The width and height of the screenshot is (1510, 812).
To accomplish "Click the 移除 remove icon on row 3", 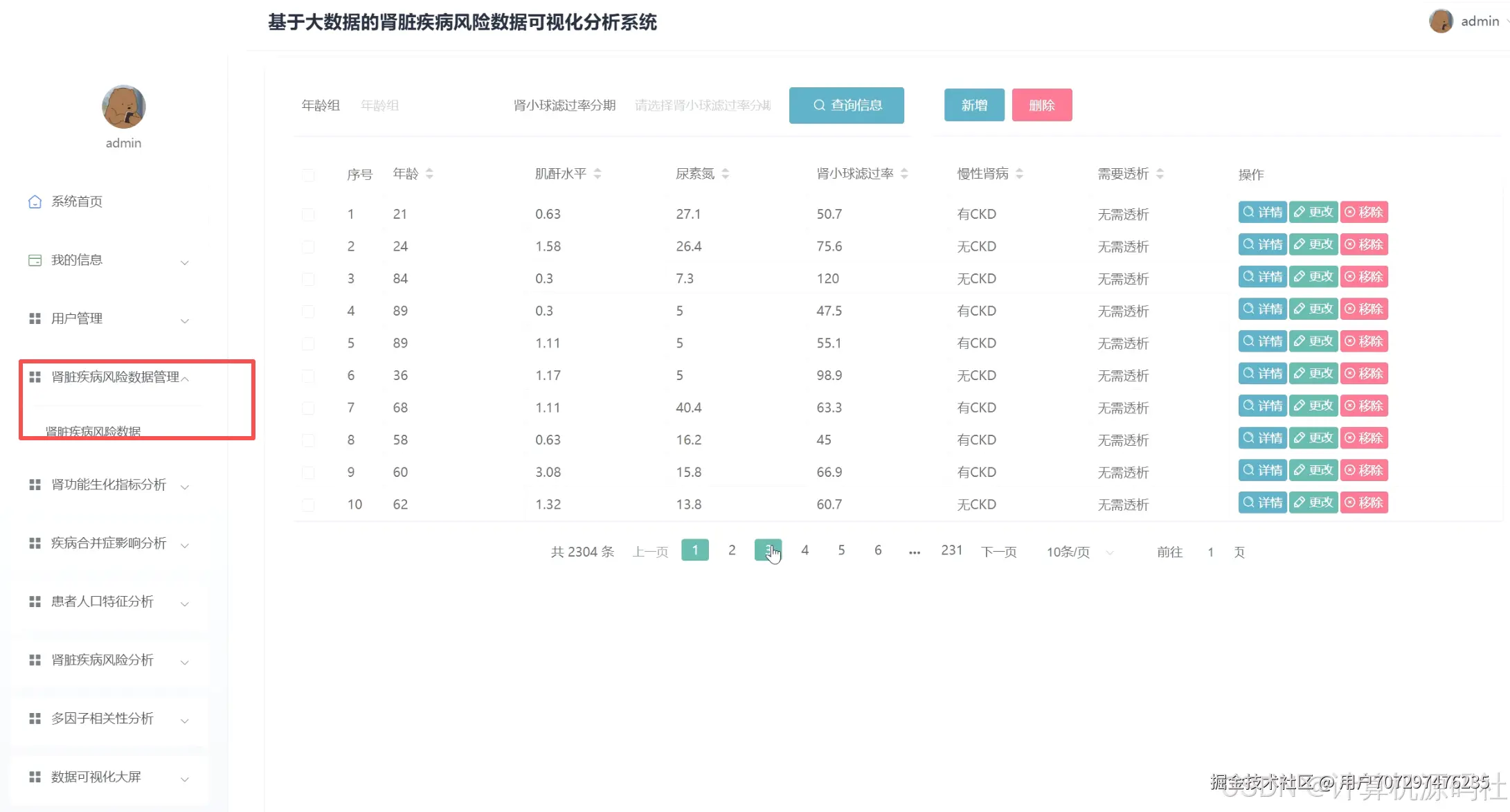I will tap(1350, 276).
